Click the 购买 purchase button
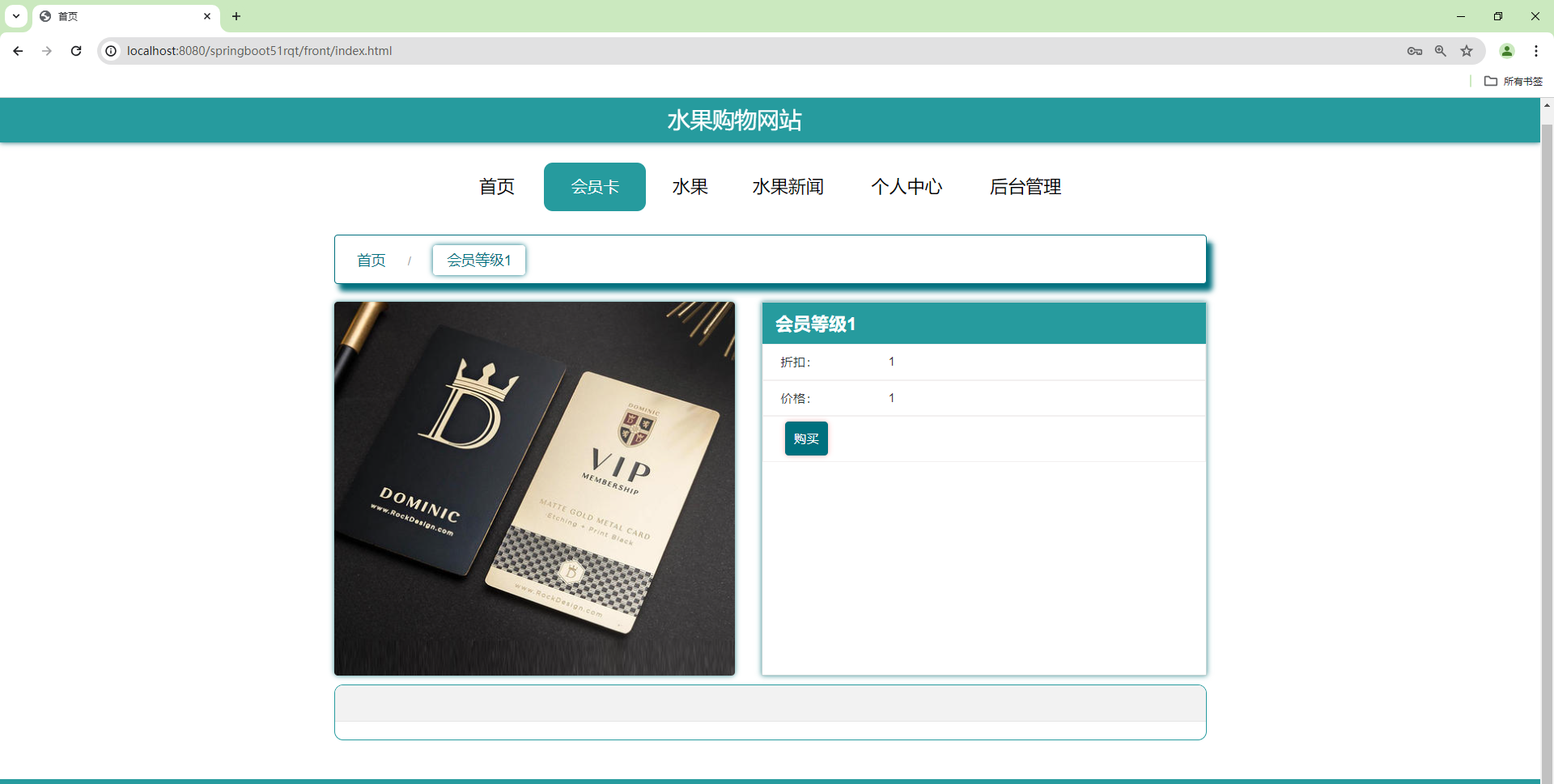The image size is (1554, 784). point(806,438)
